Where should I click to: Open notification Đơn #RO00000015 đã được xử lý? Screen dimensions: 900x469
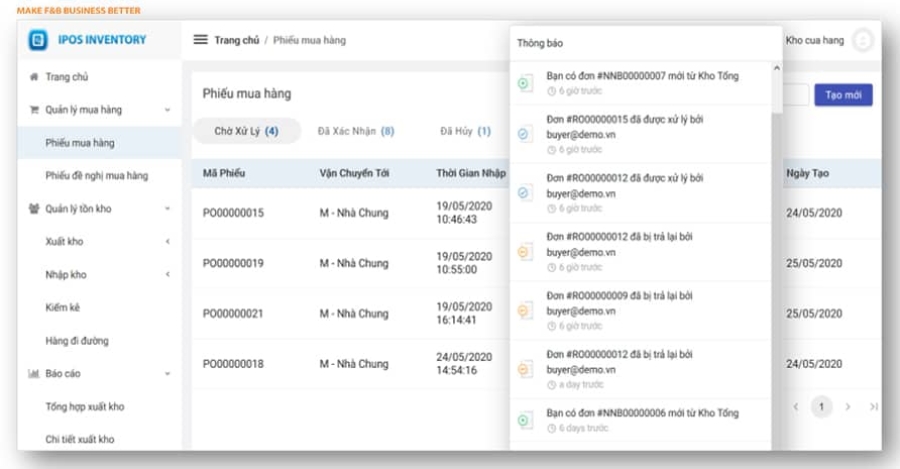tap(641, 134)
